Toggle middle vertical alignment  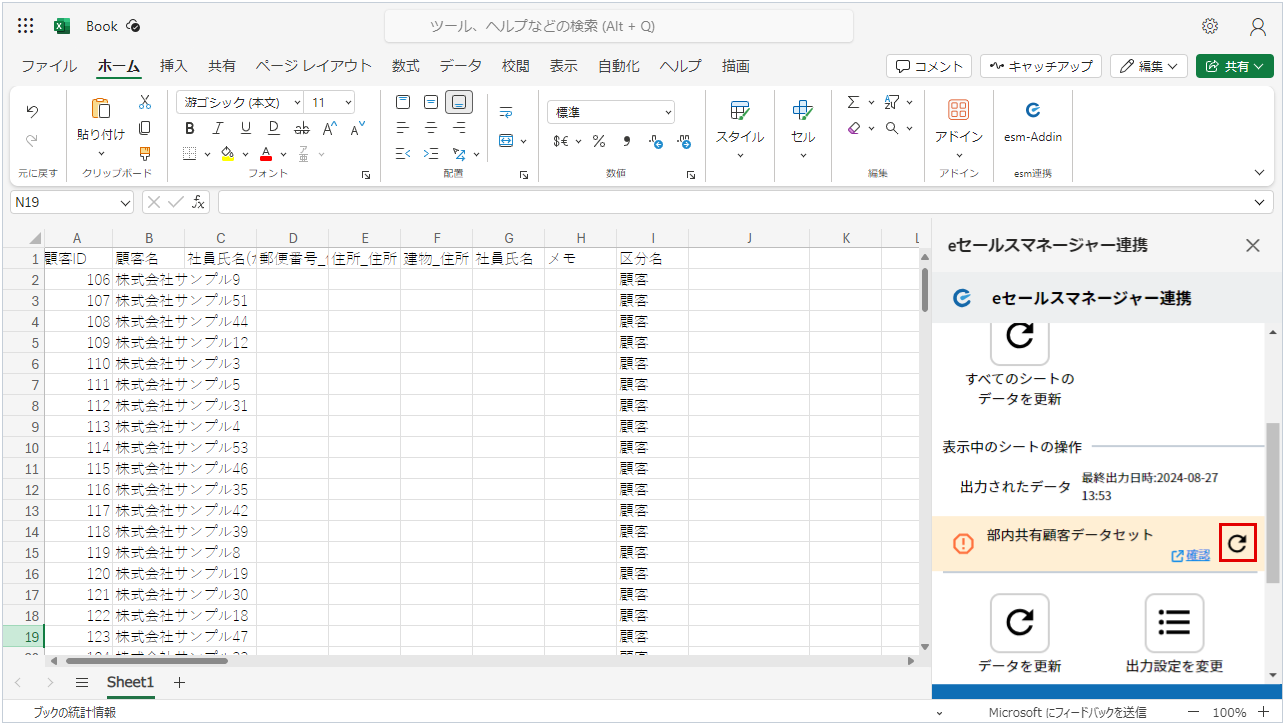[x=431, y=102]
